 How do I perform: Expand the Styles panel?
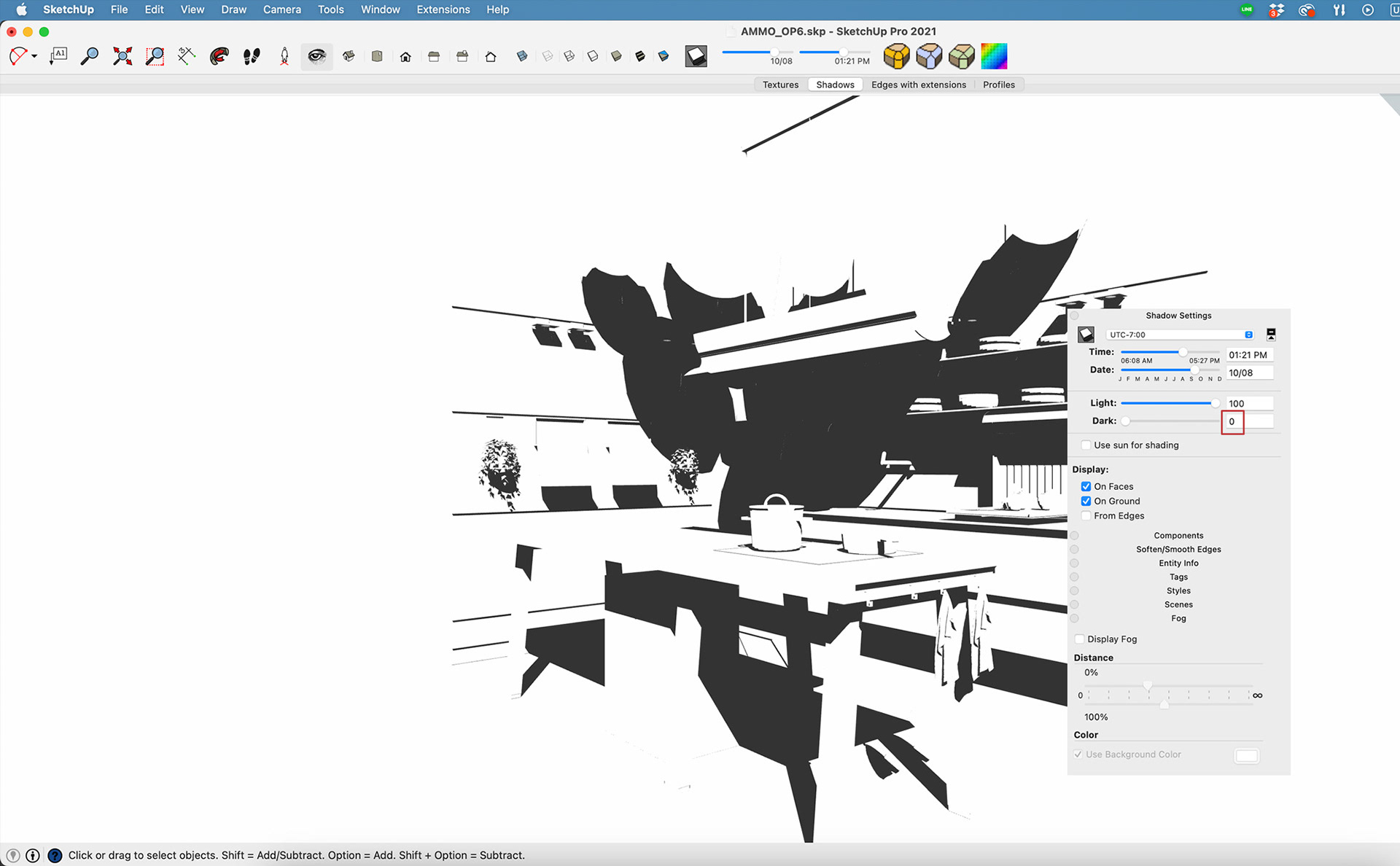[1178, 591]
